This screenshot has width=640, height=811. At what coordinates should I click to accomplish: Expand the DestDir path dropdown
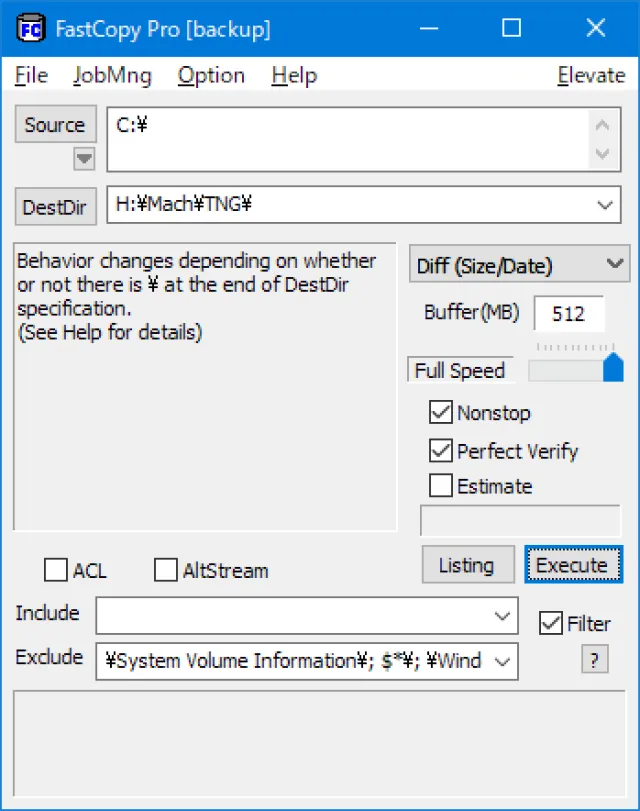click(x=605, y=205)
